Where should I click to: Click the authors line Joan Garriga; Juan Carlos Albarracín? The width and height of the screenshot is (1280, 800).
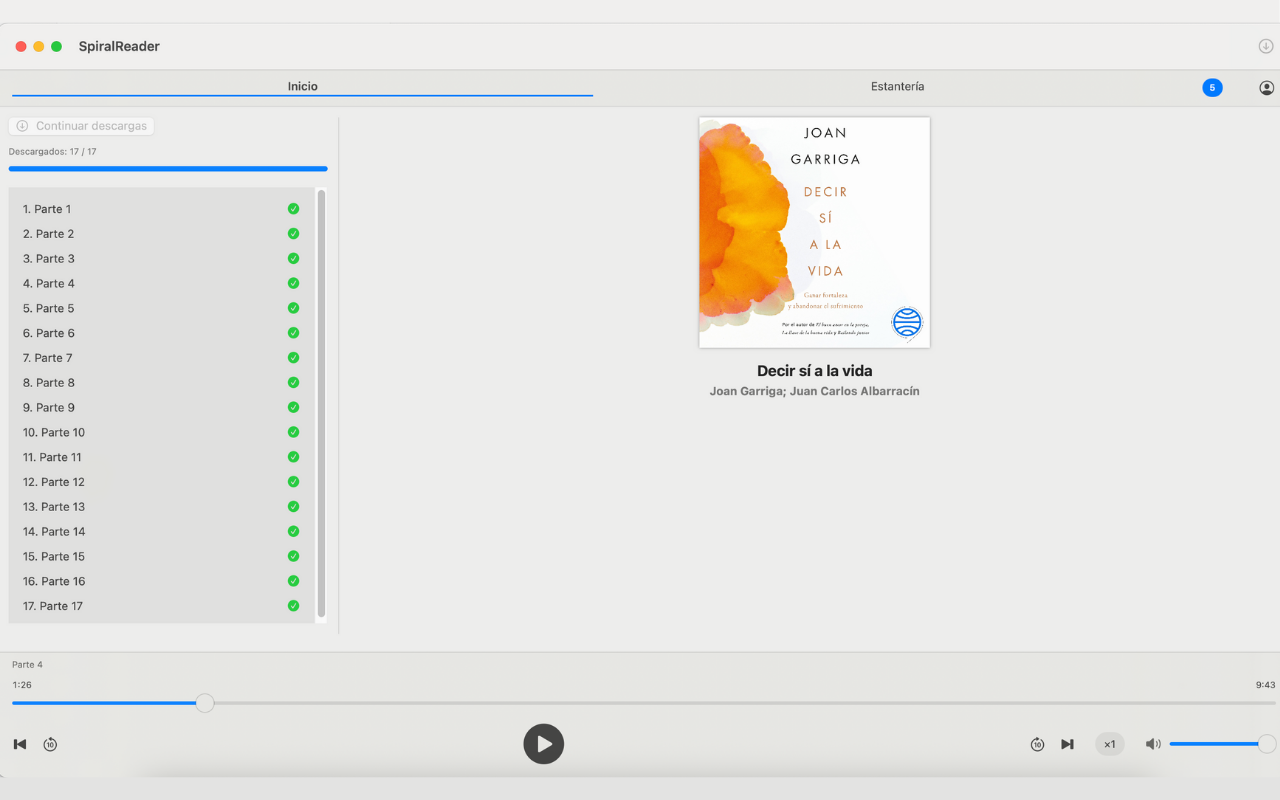click(x=814, y=392)
